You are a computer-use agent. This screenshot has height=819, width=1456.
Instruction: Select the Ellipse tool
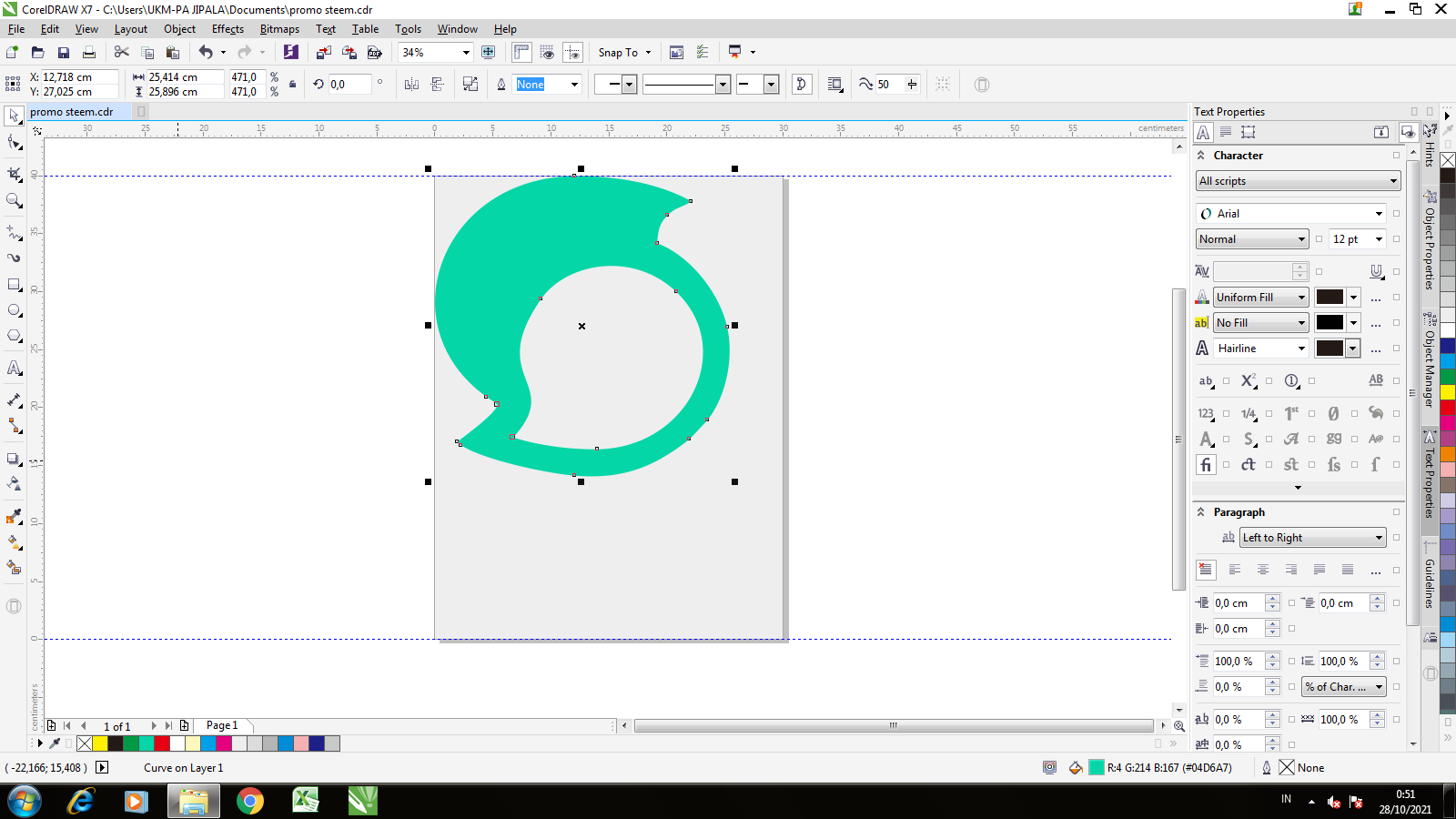14,310
